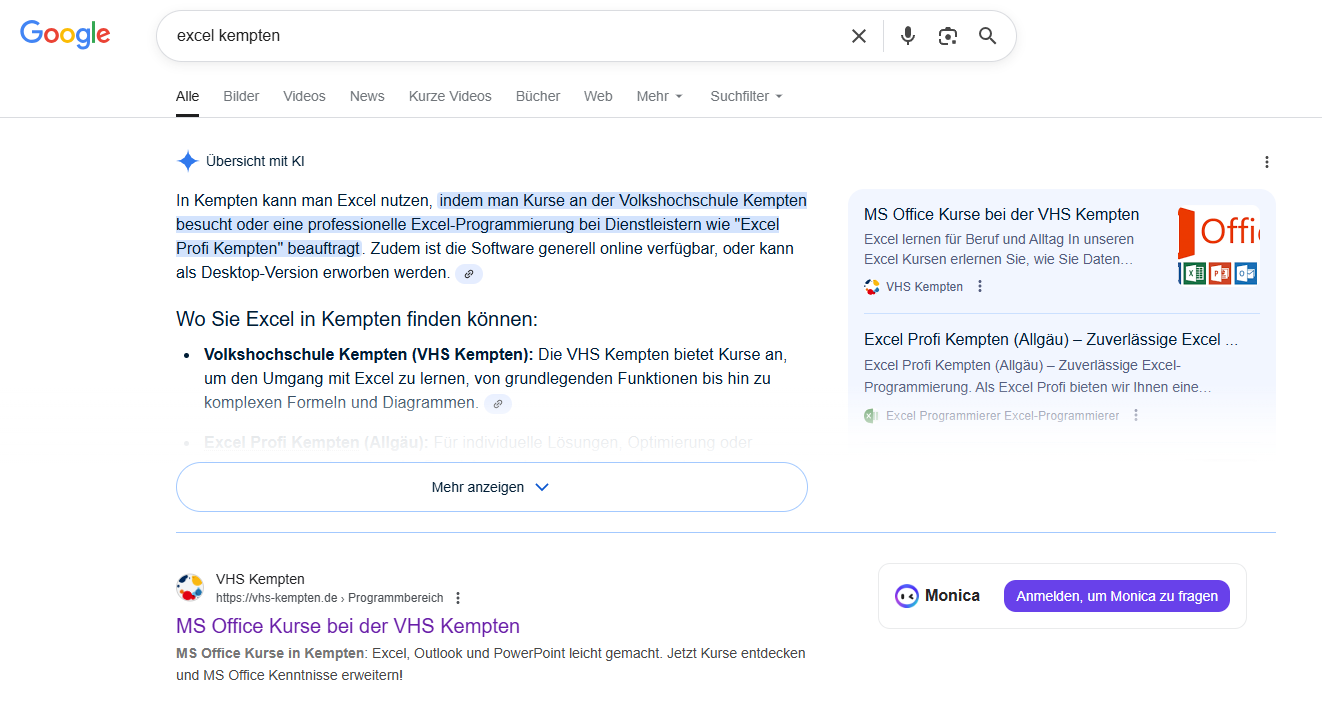1322x705 pixels.
Task: Click Anmelden, um Monica zu fragen button
Action: click(1116, 596)
